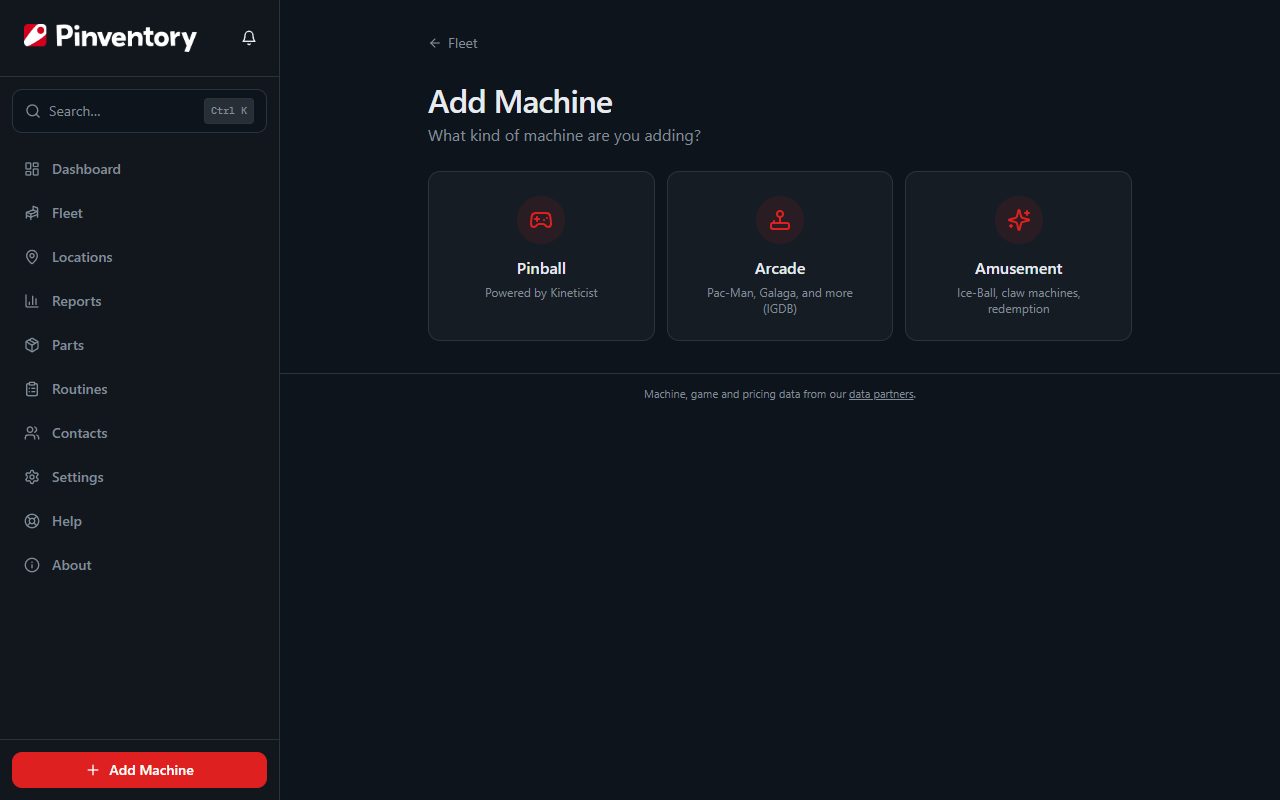Click the 'Add Machine' page heading
The height and width of the screenshot is (800, 1280).
[x=520, y=102]
